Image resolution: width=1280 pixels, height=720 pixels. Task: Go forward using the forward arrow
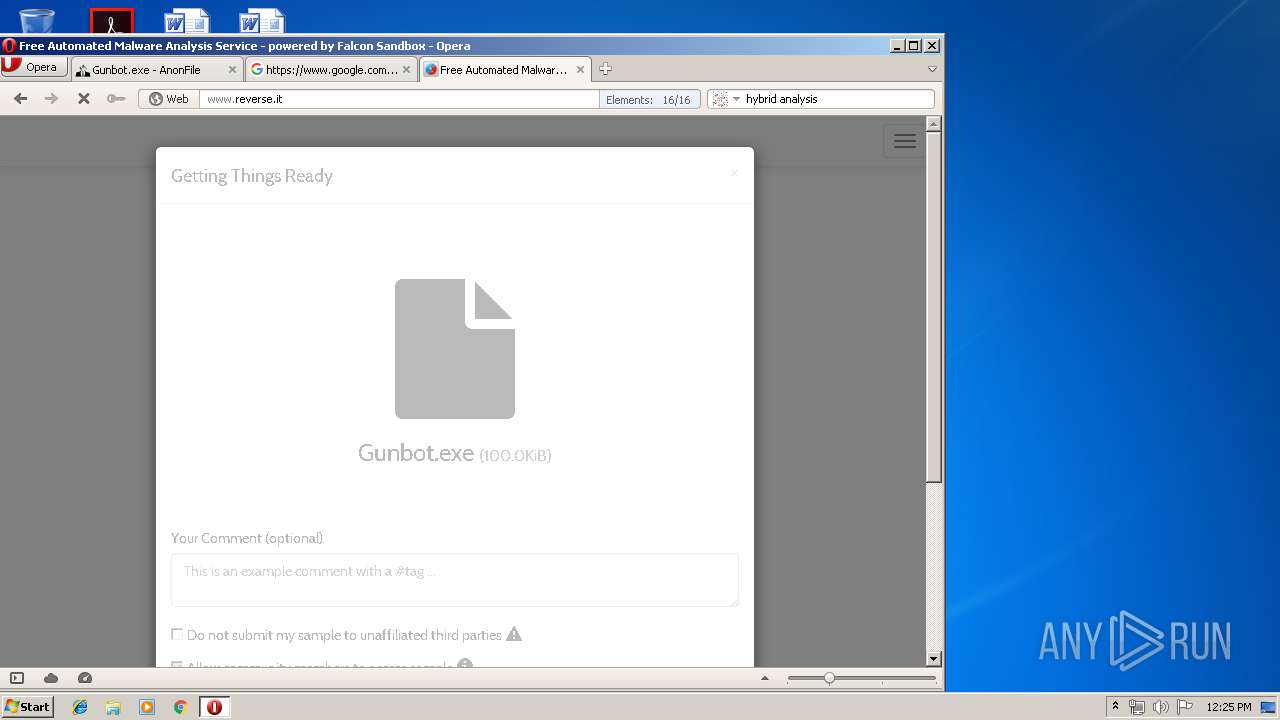coord(51,98)
